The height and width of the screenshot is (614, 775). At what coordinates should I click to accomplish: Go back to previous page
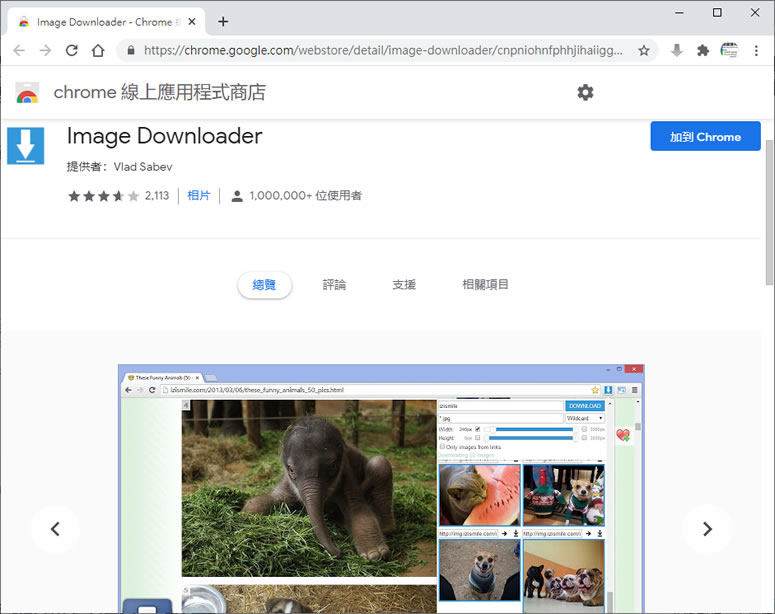click(19, 50)
